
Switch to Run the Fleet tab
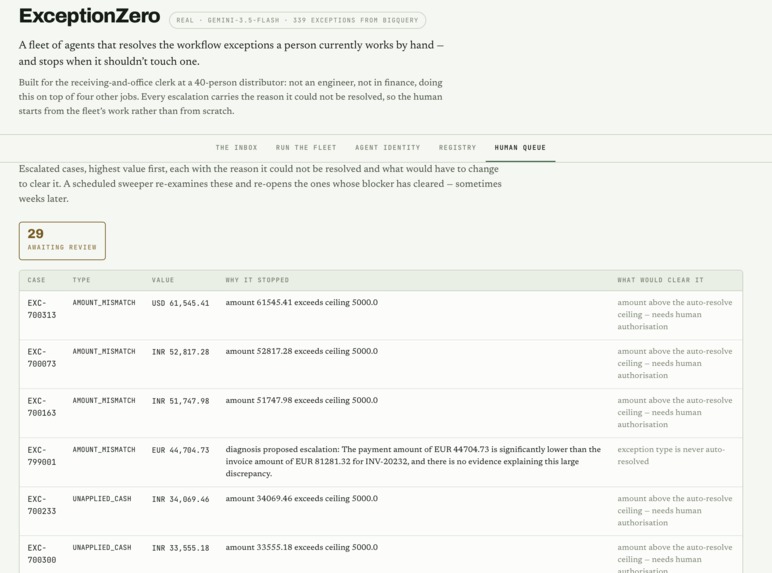(x=306, y=148)
